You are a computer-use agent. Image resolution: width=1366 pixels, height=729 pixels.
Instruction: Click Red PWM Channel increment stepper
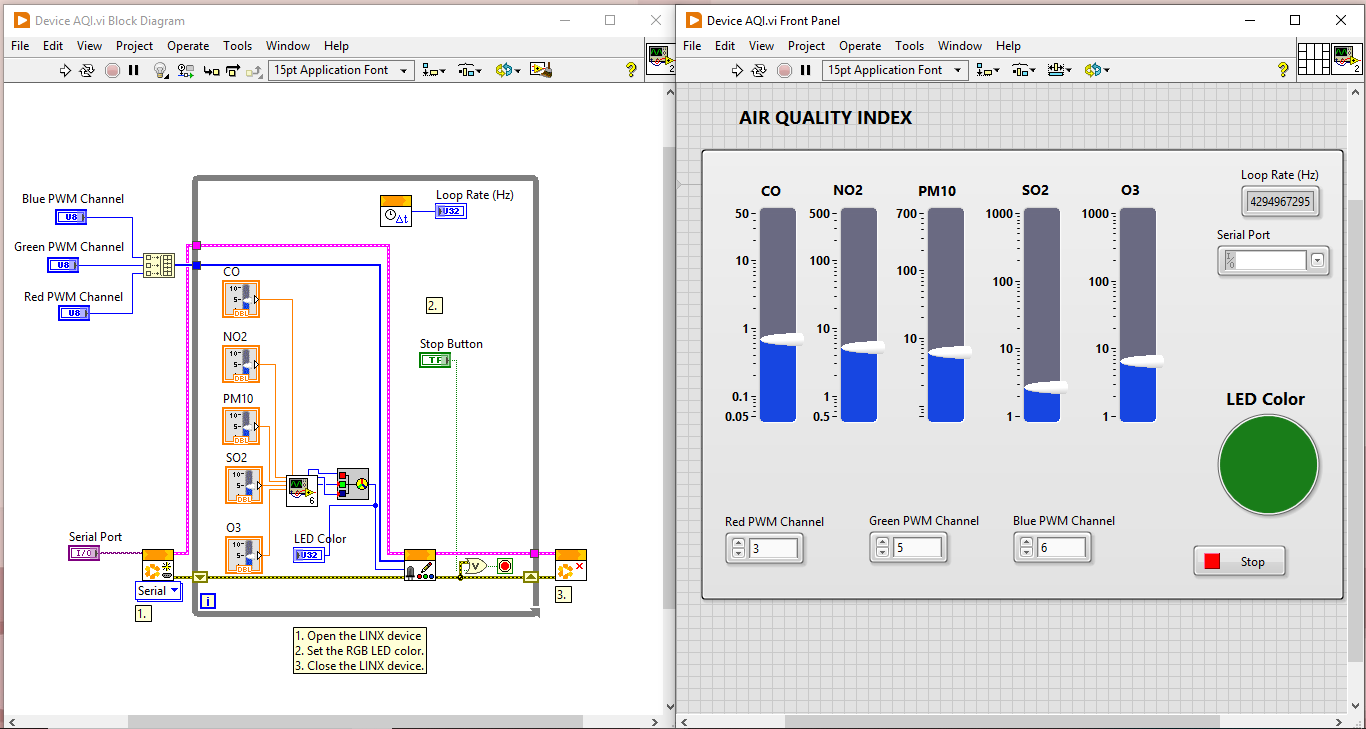coord(738,543)
